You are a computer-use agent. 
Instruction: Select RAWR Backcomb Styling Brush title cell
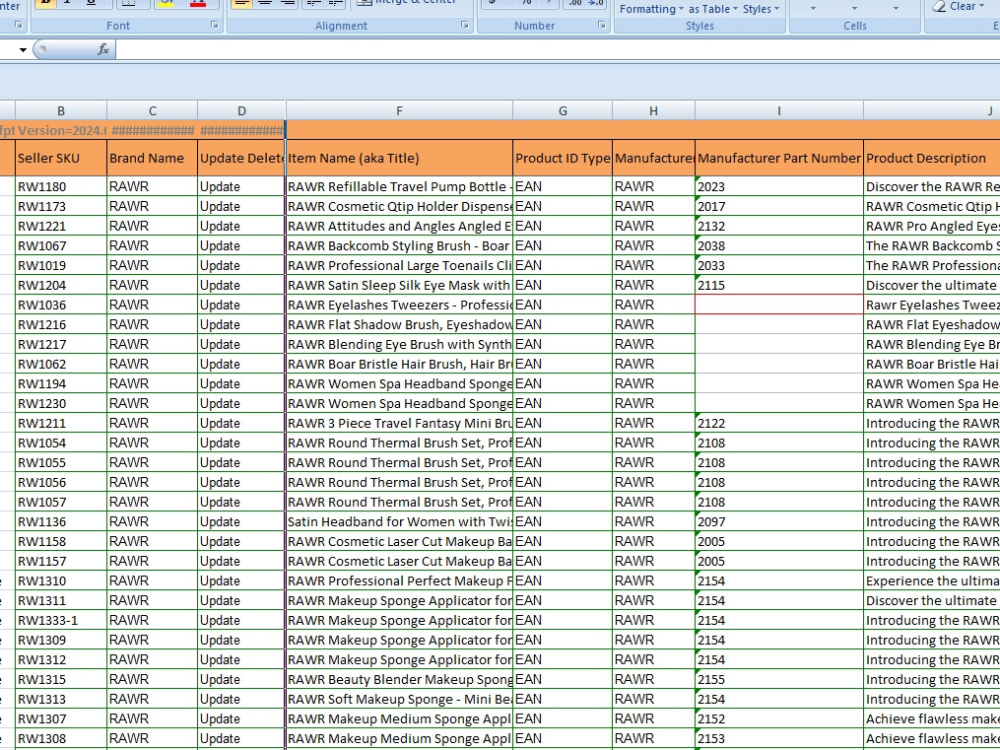click(x=399, y=246)
